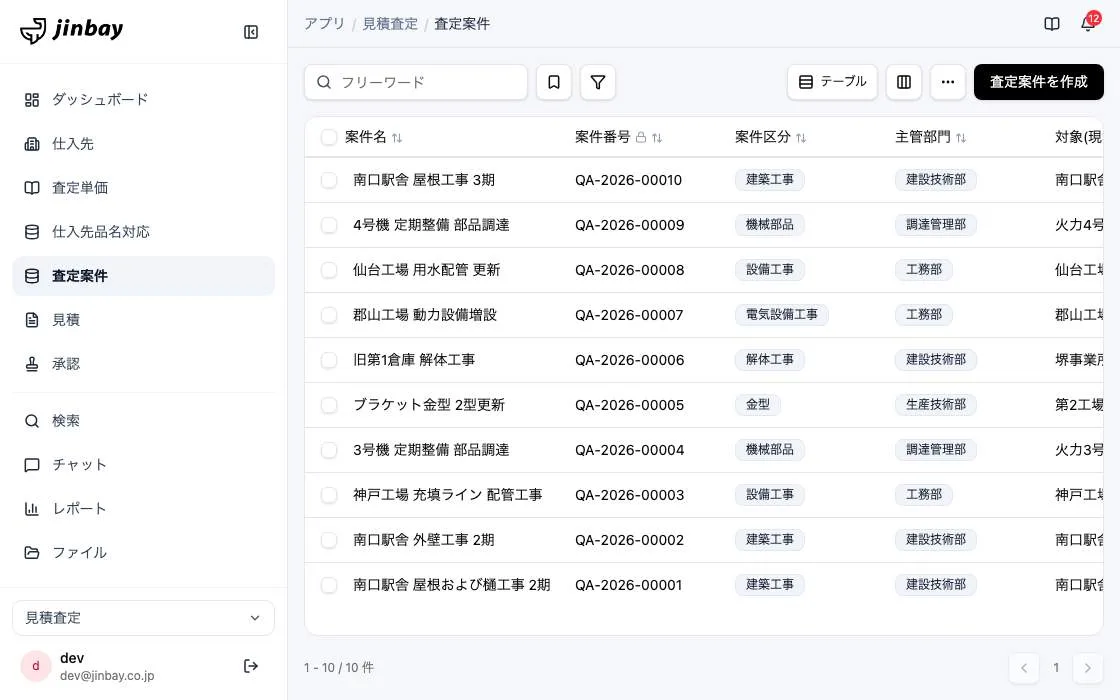
Task: Click the jinbay logo
Action: click(x=71, y=30)
